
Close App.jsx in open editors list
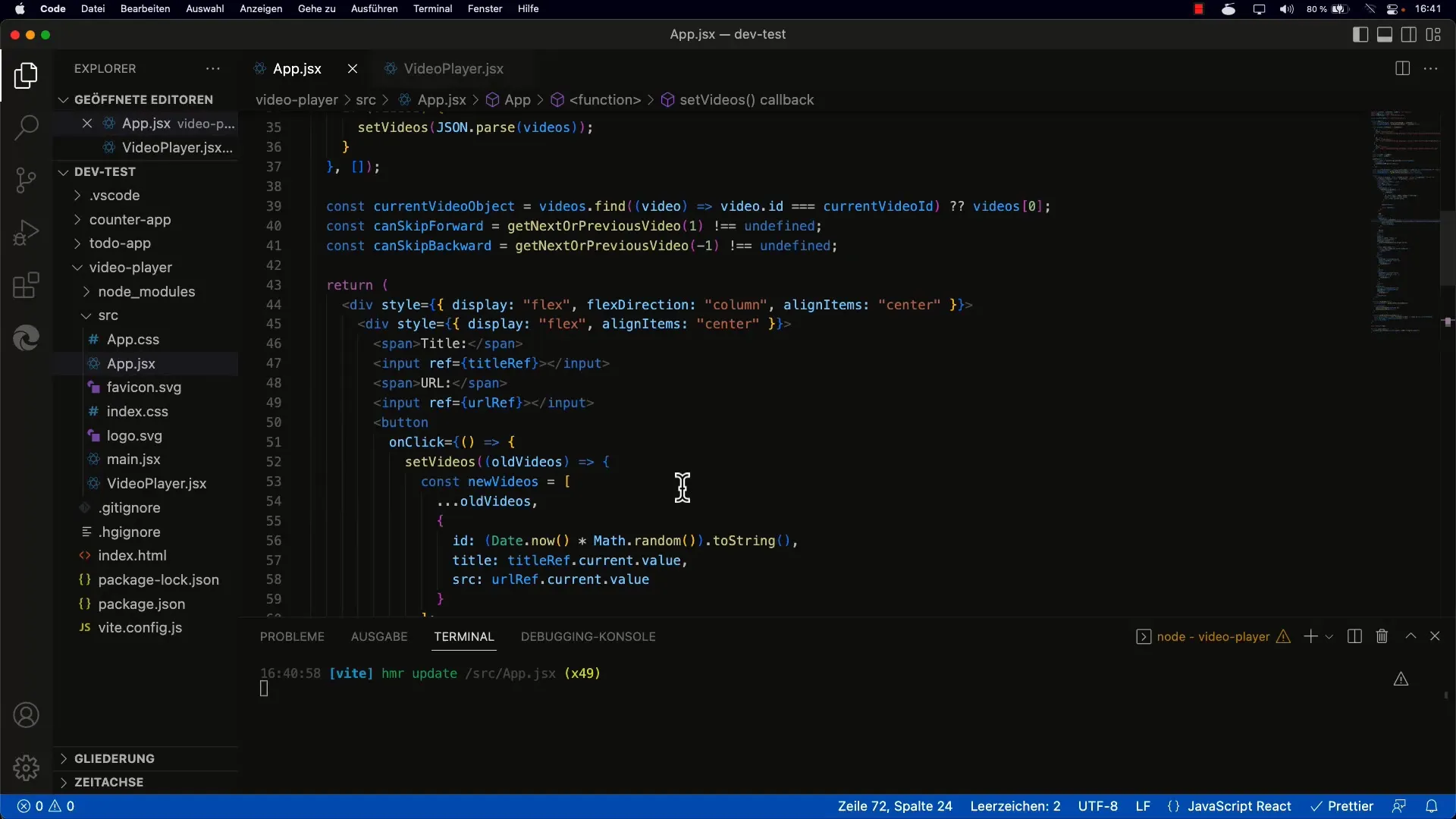(87, 124)
